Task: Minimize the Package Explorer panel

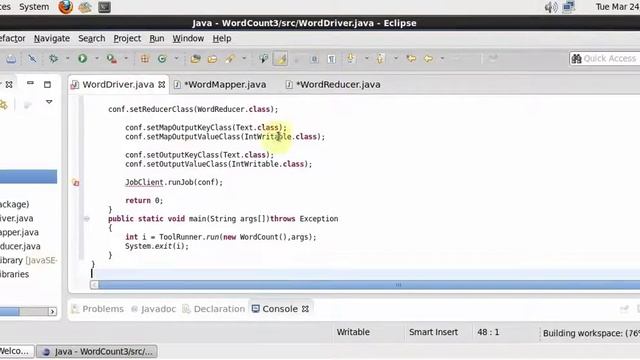Action: tap(30, 83)
